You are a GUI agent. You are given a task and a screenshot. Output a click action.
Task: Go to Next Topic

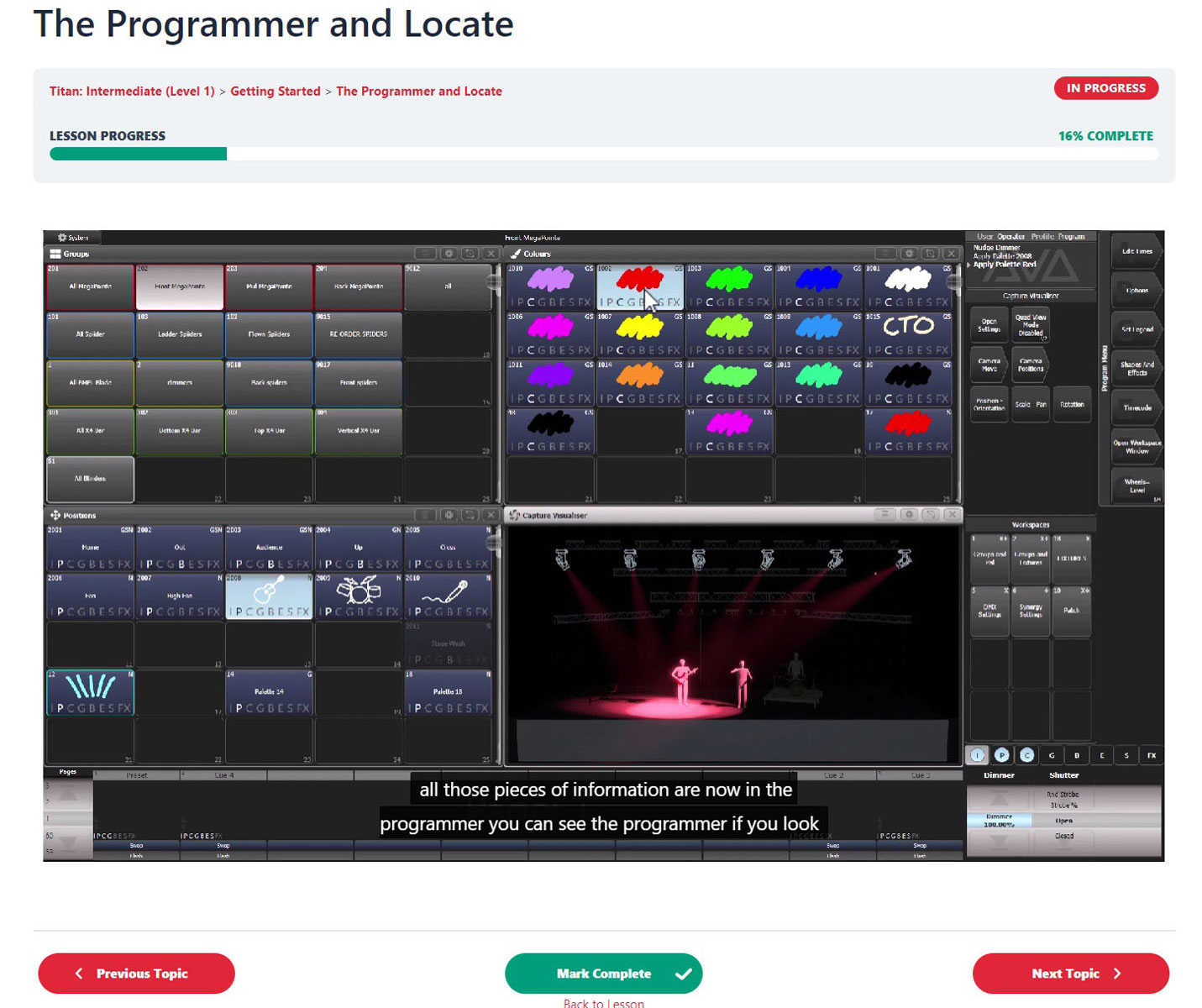point(1070,974)
